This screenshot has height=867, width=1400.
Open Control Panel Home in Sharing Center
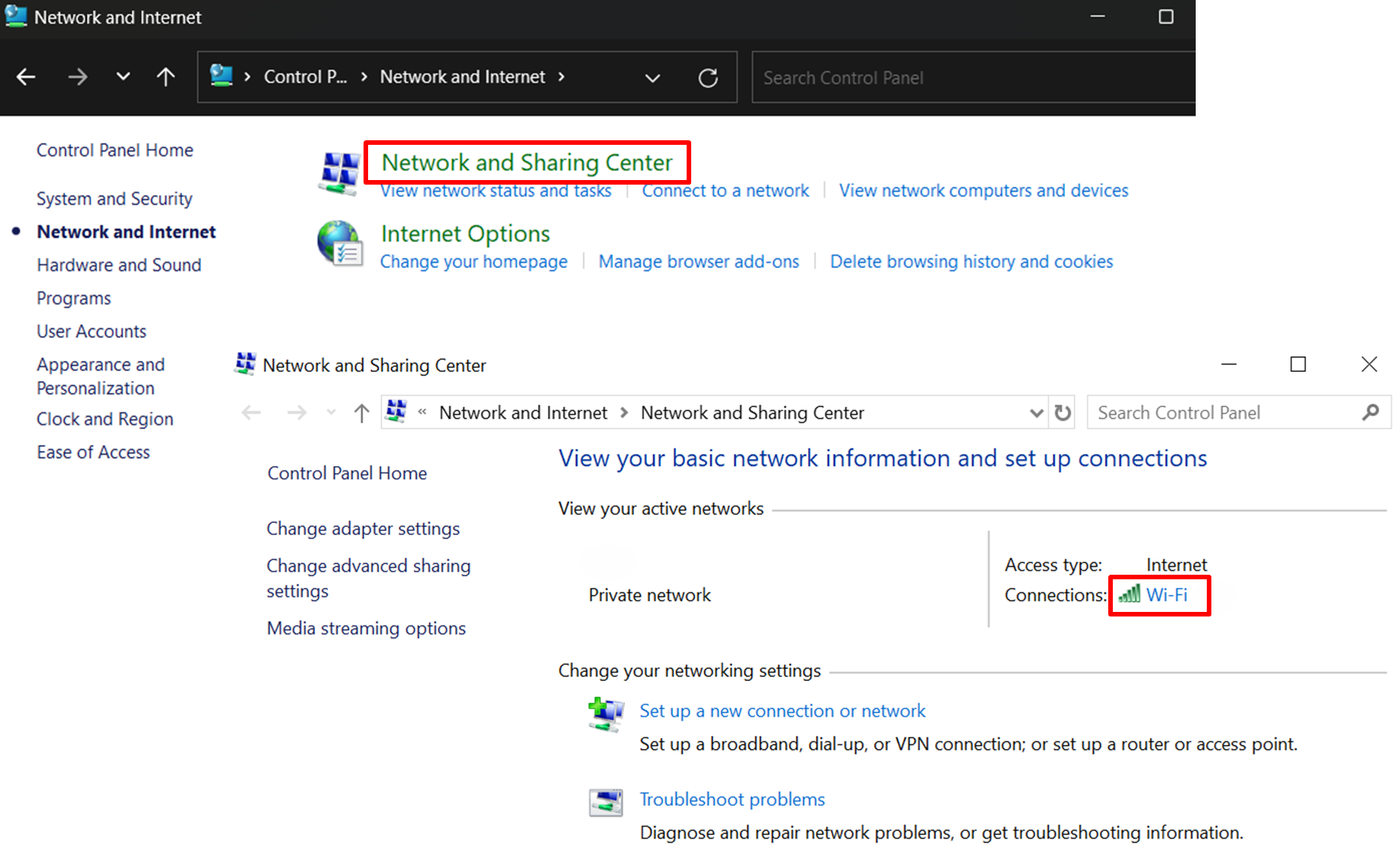pos(347,473)
